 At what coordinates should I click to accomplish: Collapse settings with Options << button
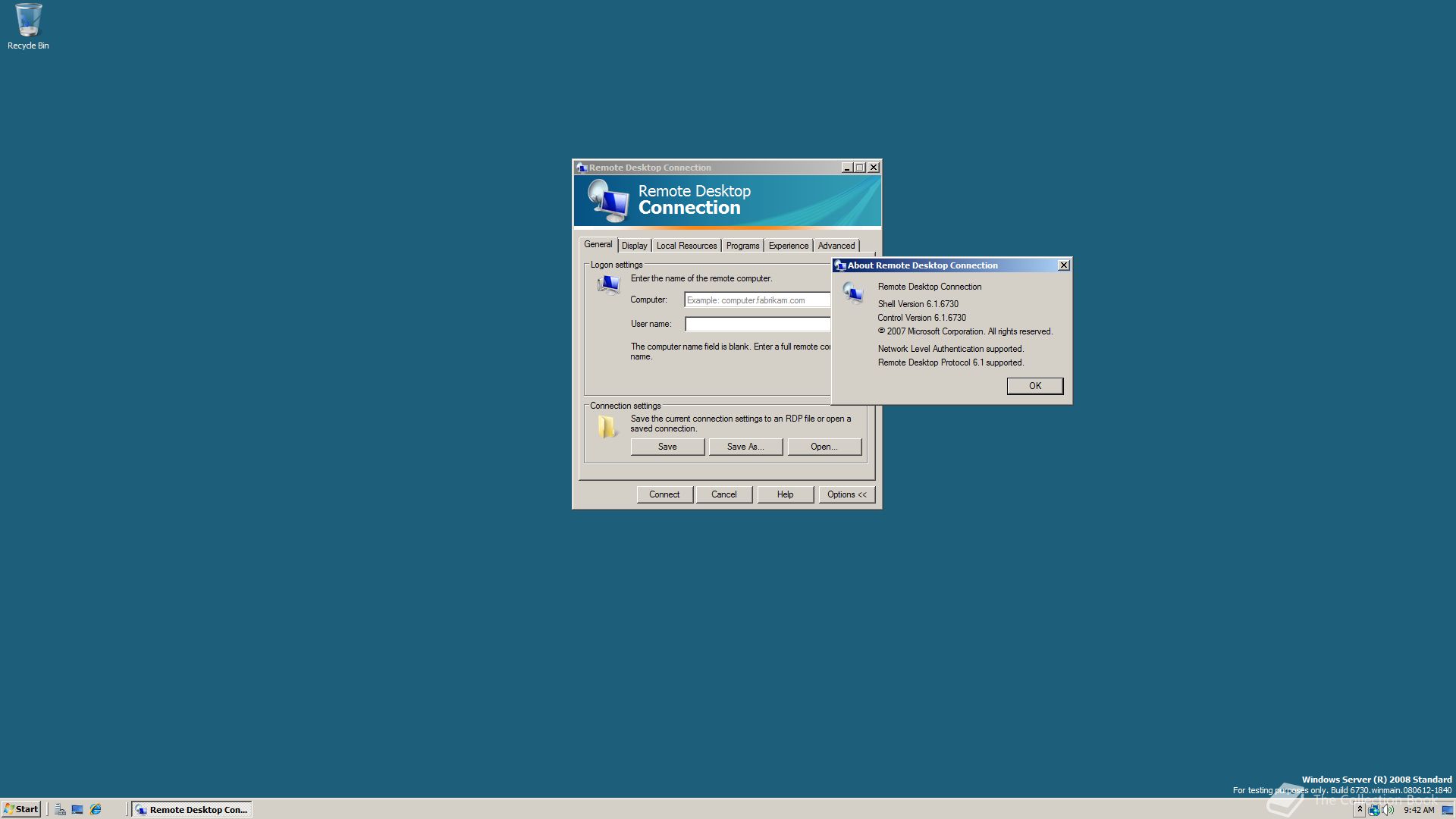click(847, 494)
